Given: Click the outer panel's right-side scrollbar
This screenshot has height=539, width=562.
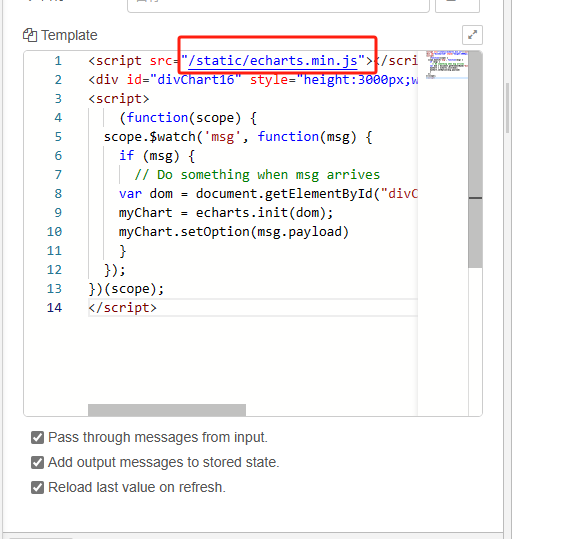Looking at the screenshot, I should click(x=507, y=108).
